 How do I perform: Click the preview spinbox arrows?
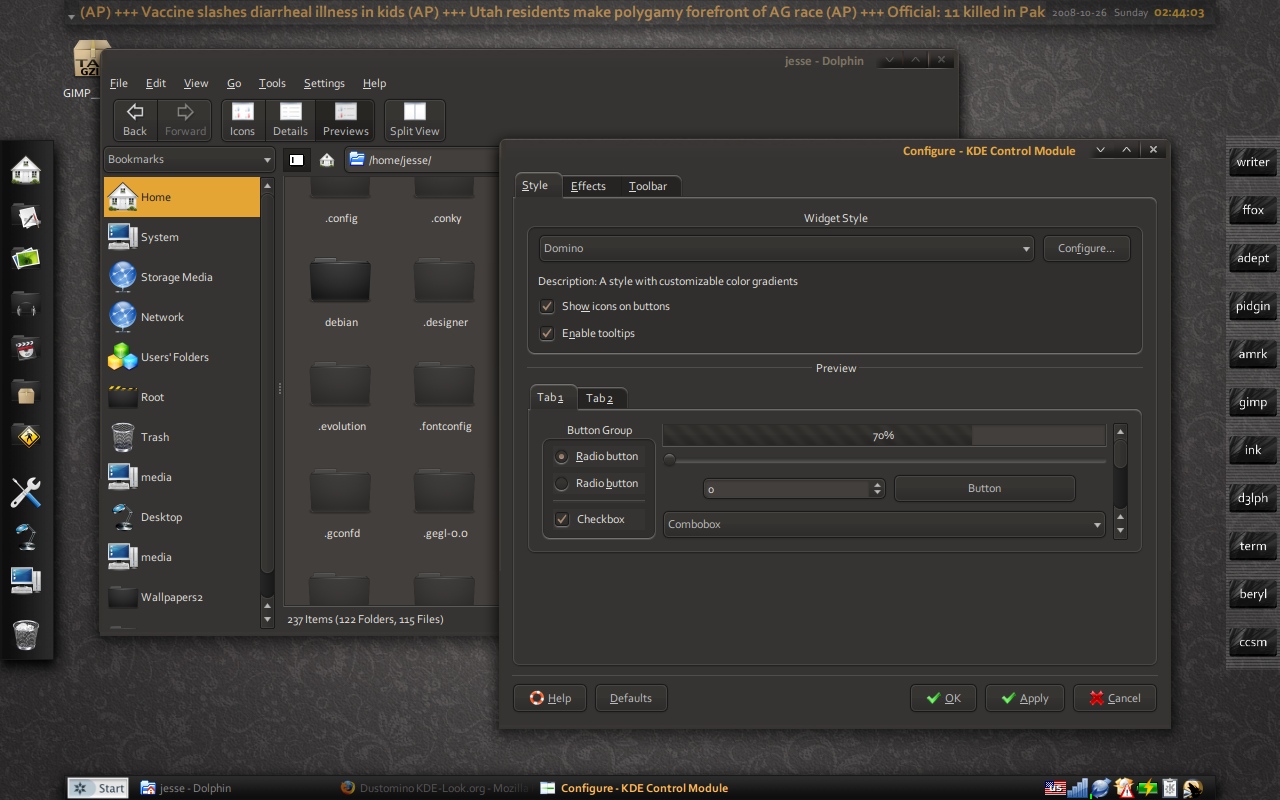click(878, 488)
